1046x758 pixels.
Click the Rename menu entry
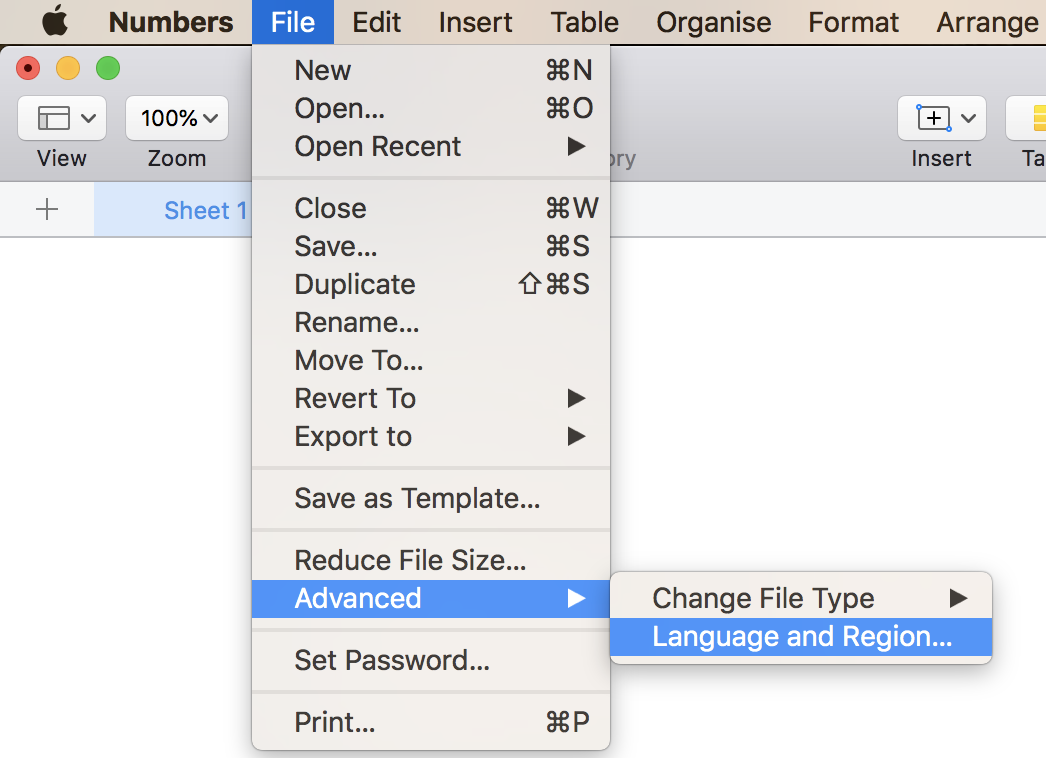(357, 322)
